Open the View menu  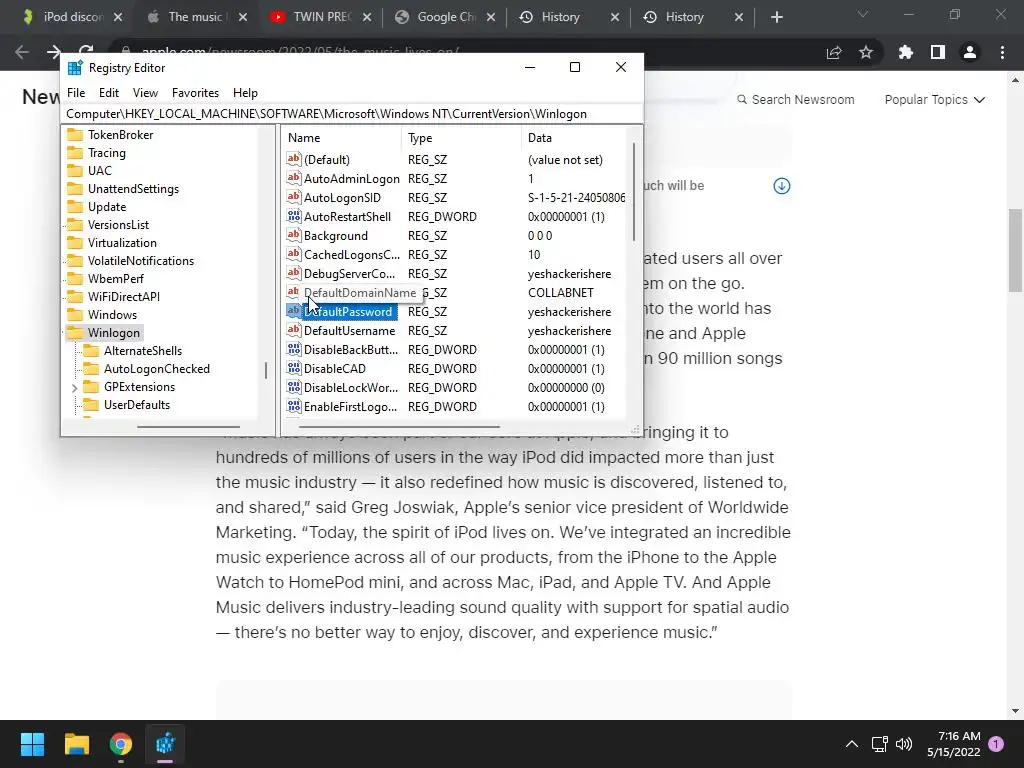[145, 93]
